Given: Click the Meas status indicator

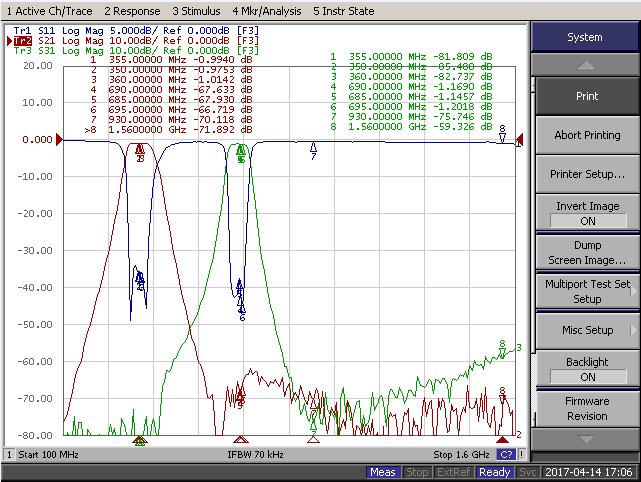Looking at the screenshot, I should point(383,473).
